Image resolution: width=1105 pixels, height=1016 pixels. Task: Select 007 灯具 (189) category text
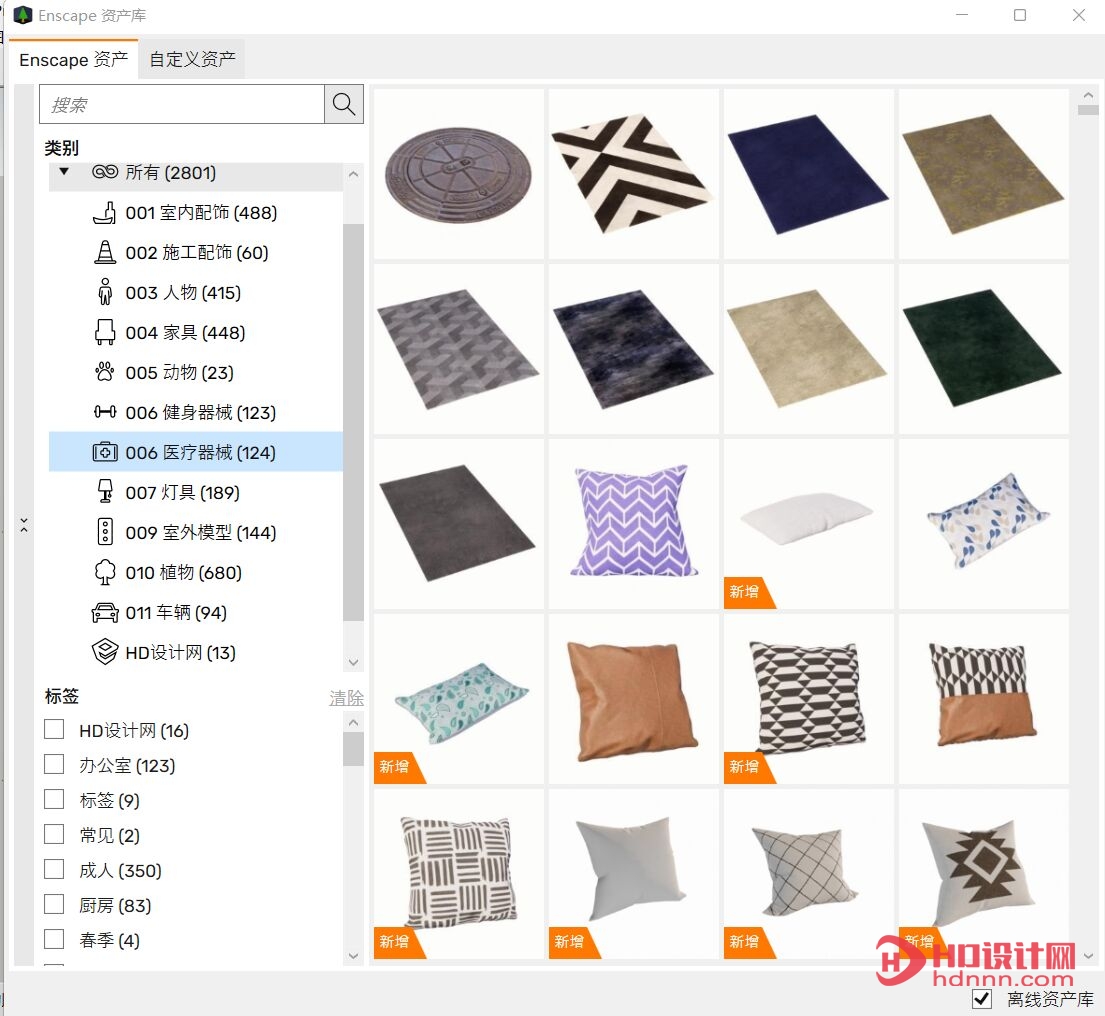[183, 492]
